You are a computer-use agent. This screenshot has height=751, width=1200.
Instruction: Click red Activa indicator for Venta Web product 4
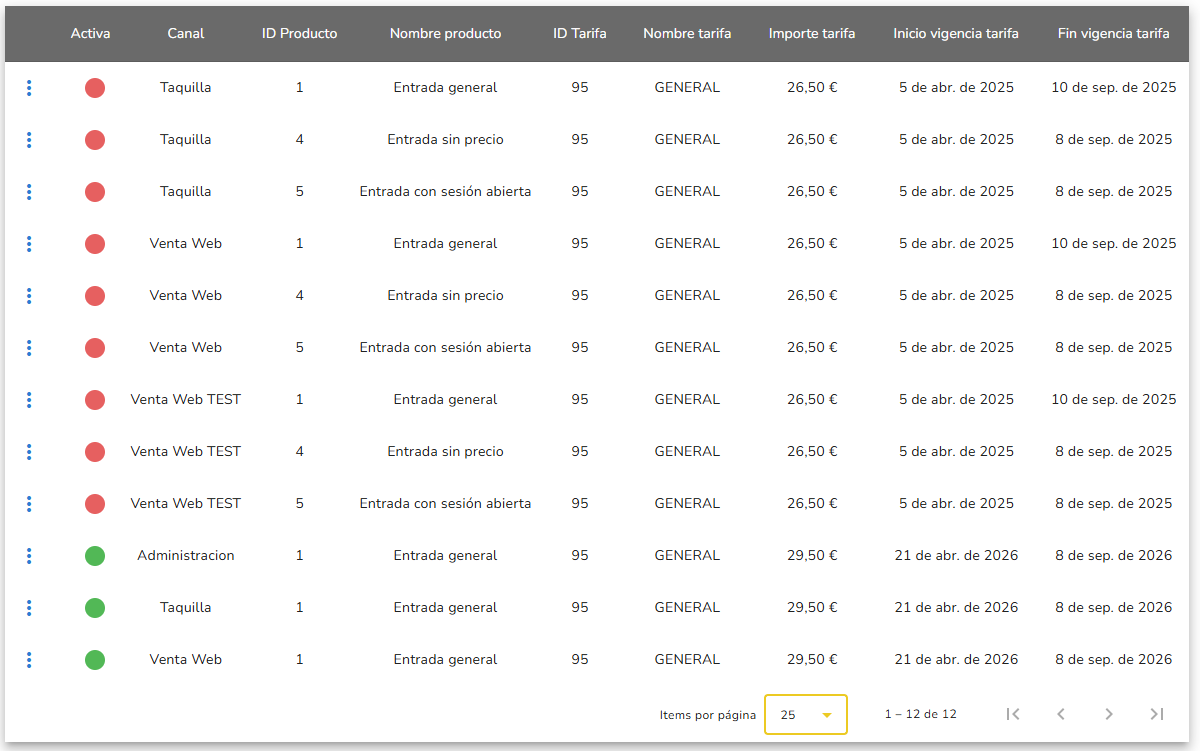pos(95,296)
